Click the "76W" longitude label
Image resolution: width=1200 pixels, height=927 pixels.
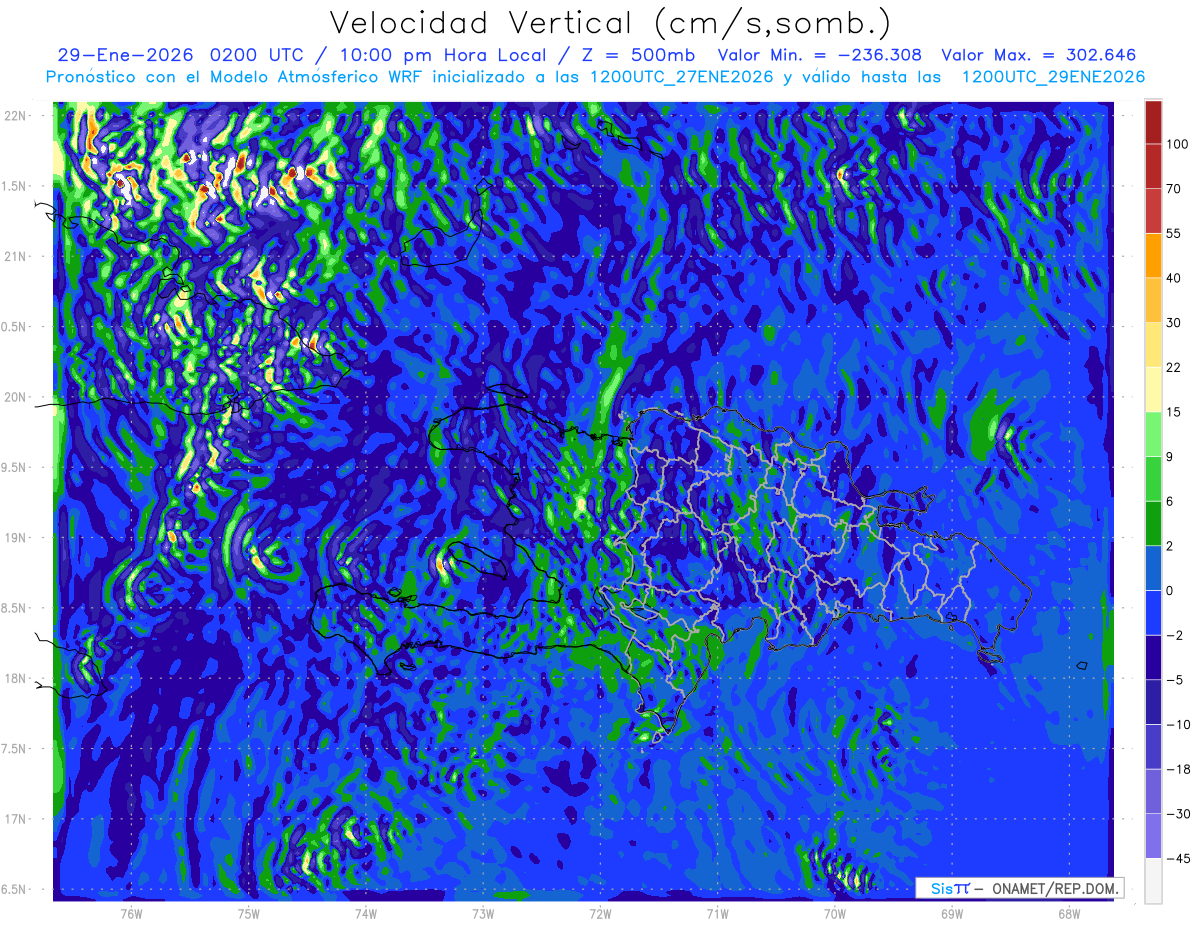point(131,914)
